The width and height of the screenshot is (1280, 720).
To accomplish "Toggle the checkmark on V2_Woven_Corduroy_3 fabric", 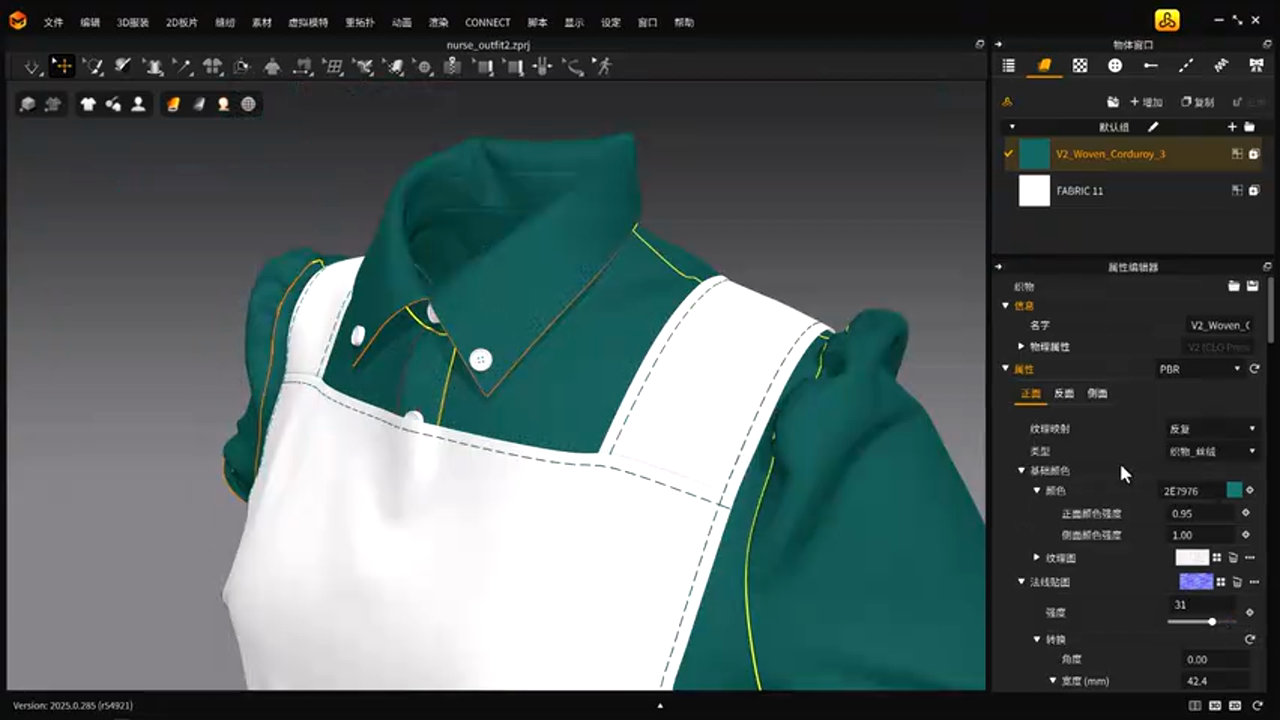I will pyautogui.click(x=1008, y=154).
